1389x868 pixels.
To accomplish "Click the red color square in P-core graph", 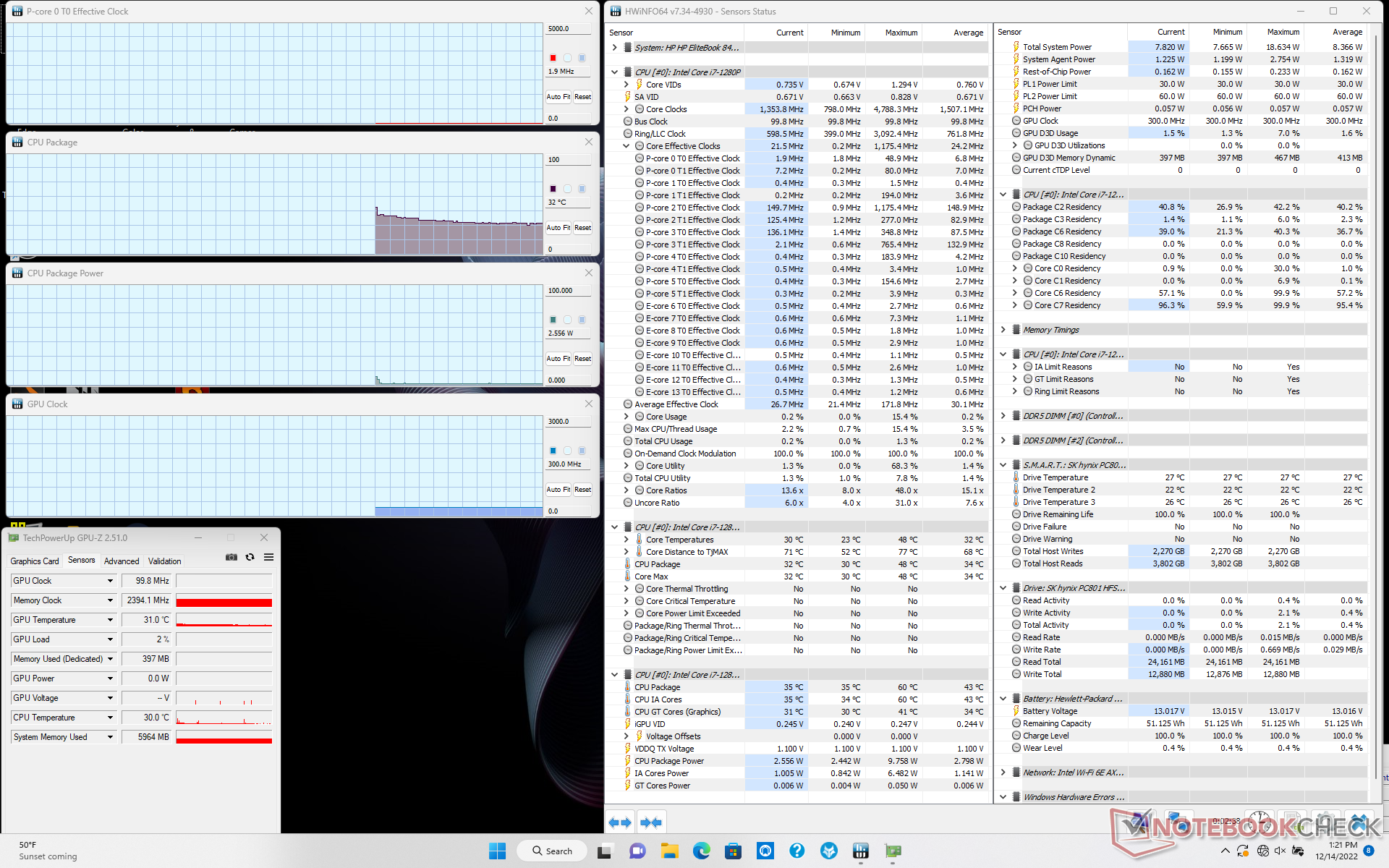I will [553, 58].
